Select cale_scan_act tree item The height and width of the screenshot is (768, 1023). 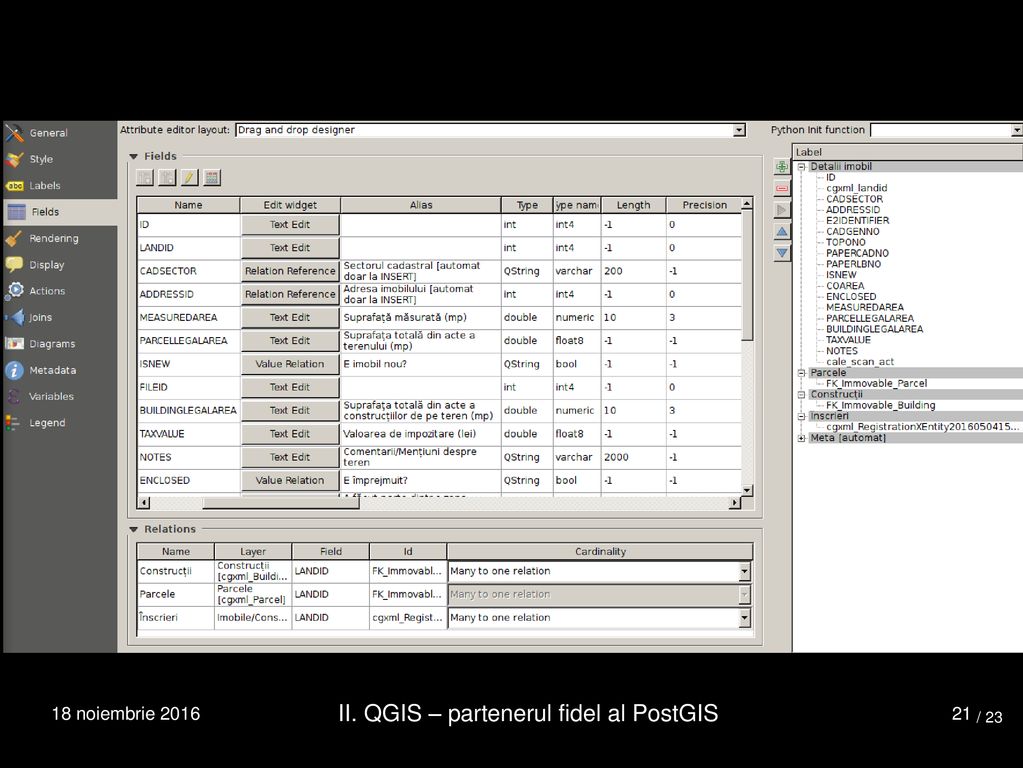pos(860,361)
